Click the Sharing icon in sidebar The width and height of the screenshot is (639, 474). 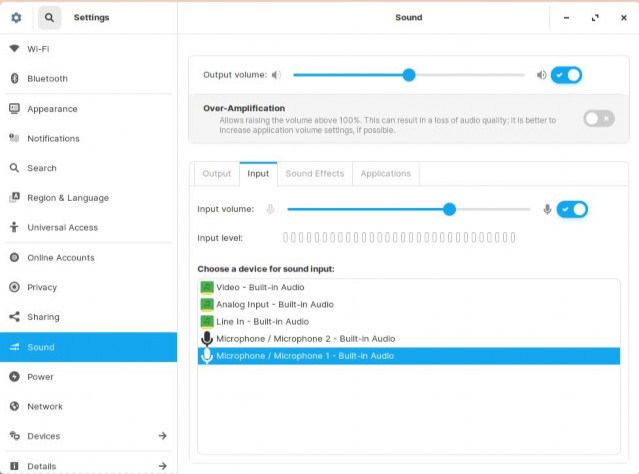14,317
